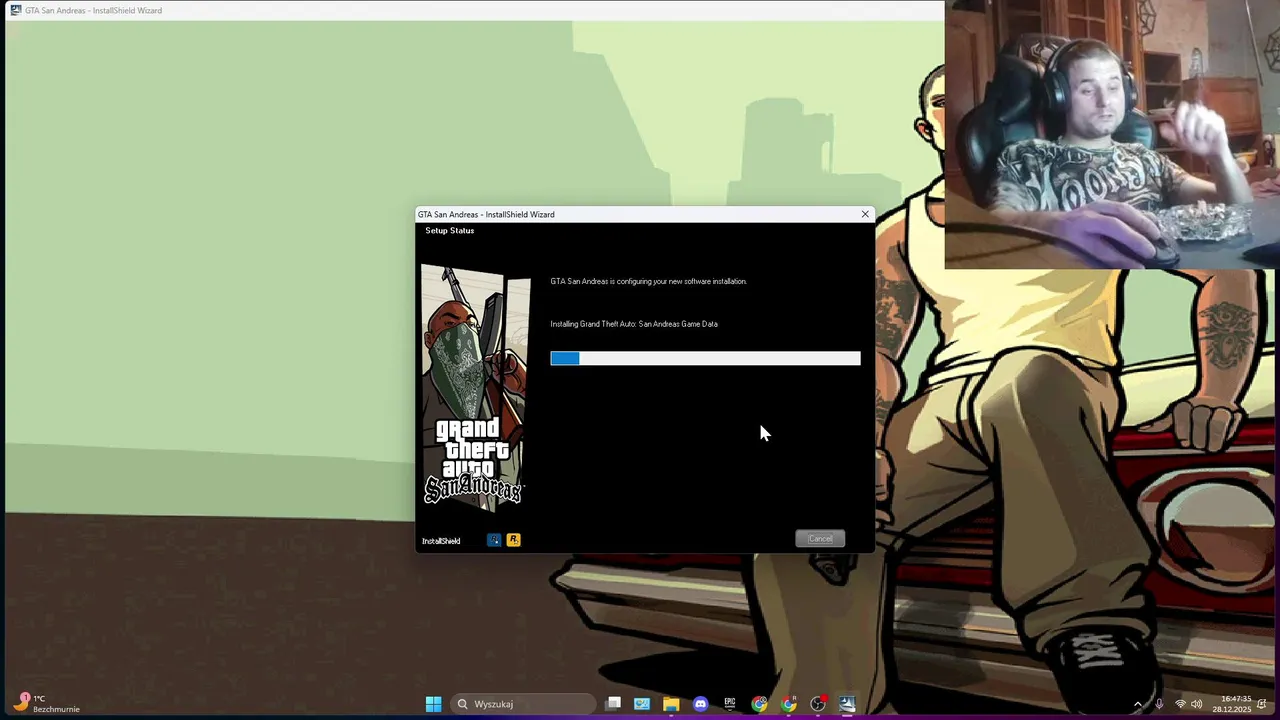Image resolution: width=1280 pixels, height=720 pixels.
Task: Click the Wyszukaj taskbar search box
Action: (523, 704)
